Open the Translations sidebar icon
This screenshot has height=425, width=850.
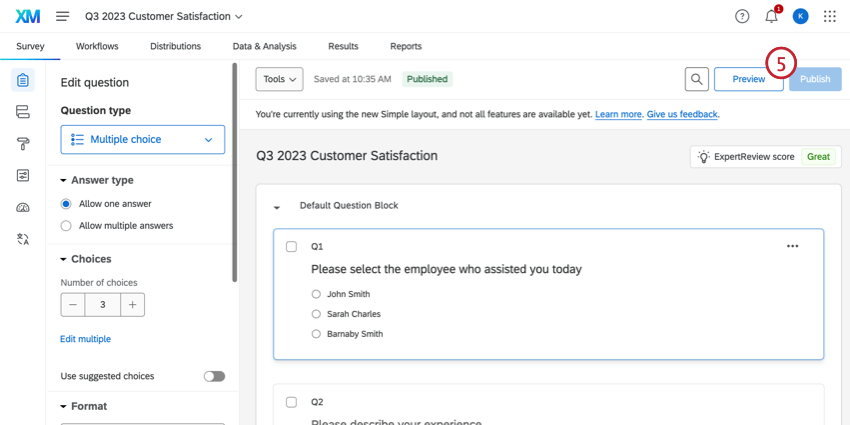pos(23,239)
